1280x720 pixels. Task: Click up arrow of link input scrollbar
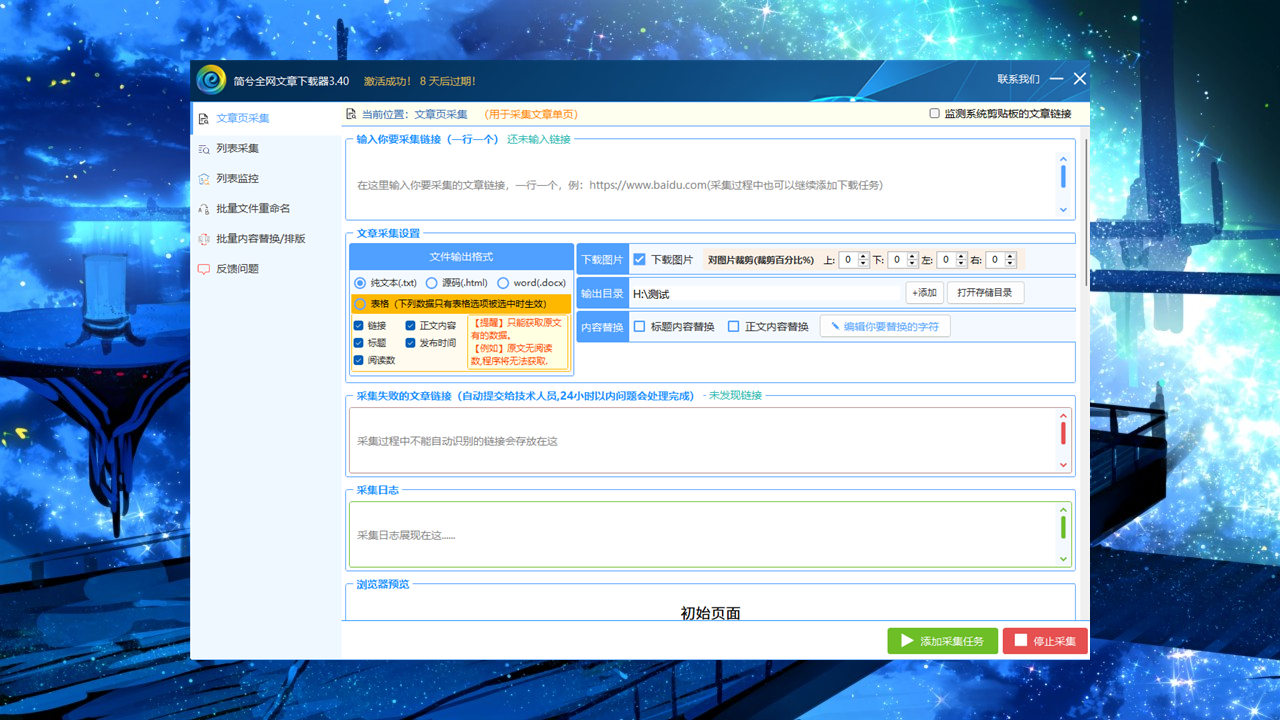click(x=1063, y=159)
